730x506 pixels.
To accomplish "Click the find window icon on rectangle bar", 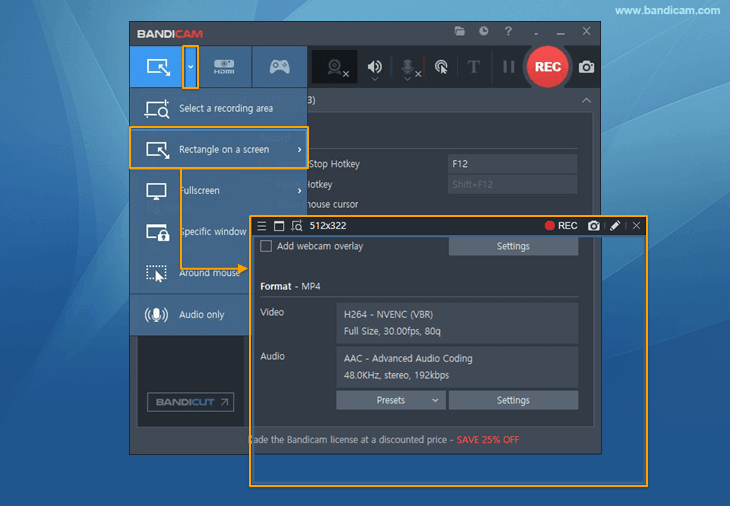I will [297, 226].
